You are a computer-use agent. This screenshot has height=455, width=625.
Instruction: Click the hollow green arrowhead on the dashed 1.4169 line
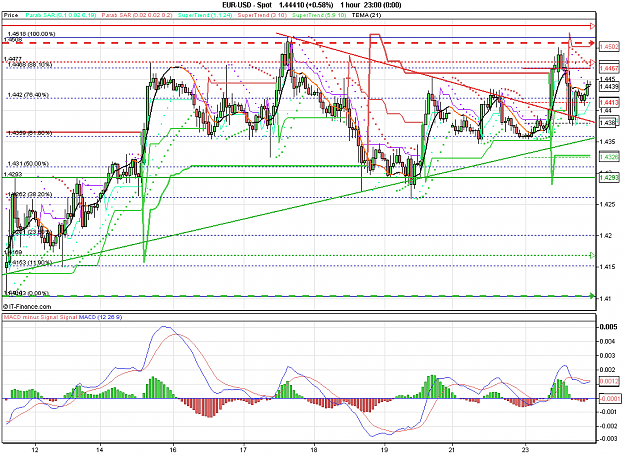click(x=592, y=255)
